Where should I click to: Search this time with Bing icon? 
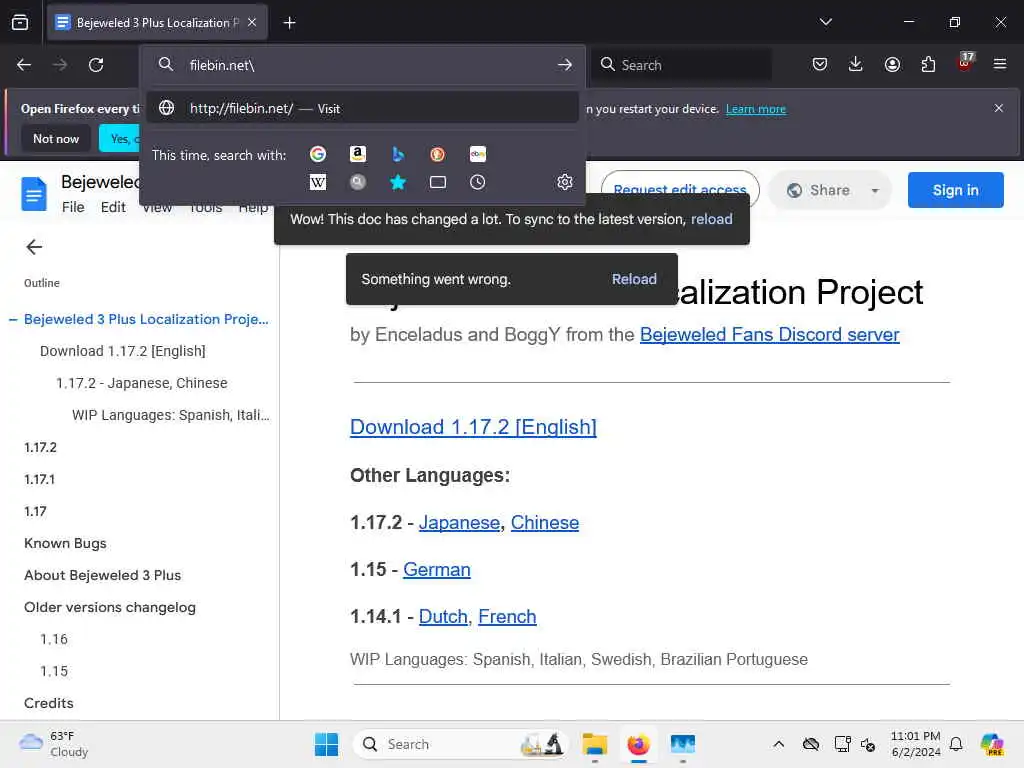point(398,154)
